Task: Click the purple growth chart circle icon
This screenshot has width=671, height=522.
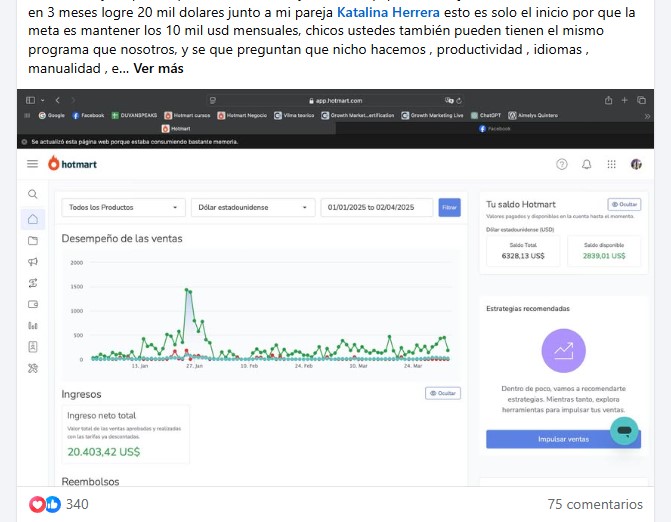Action: 564,350
